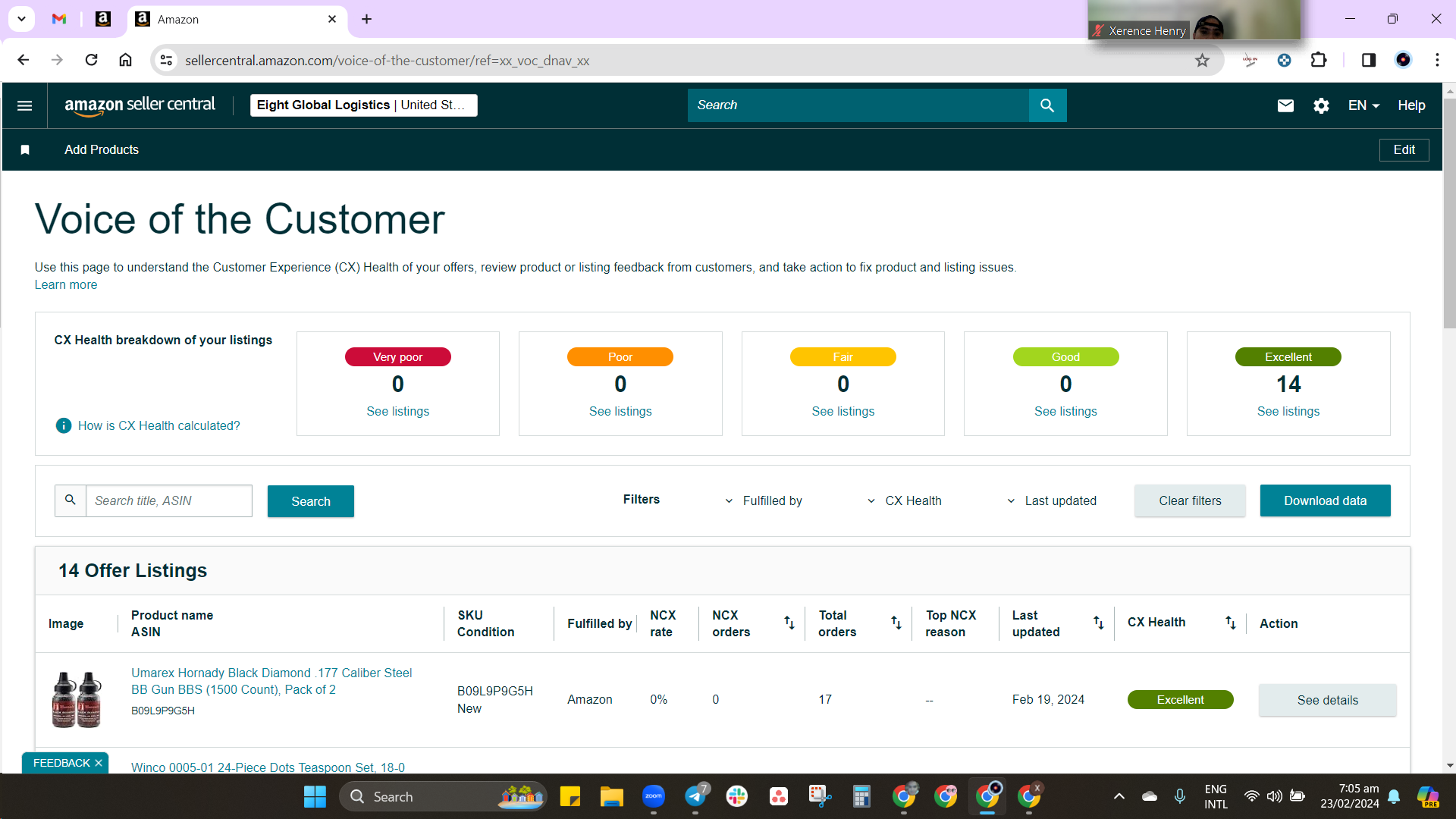This screenshot has height=819, width=1456.
Task: Click the Clear filters button
Action: click(x=1190, y=500)
